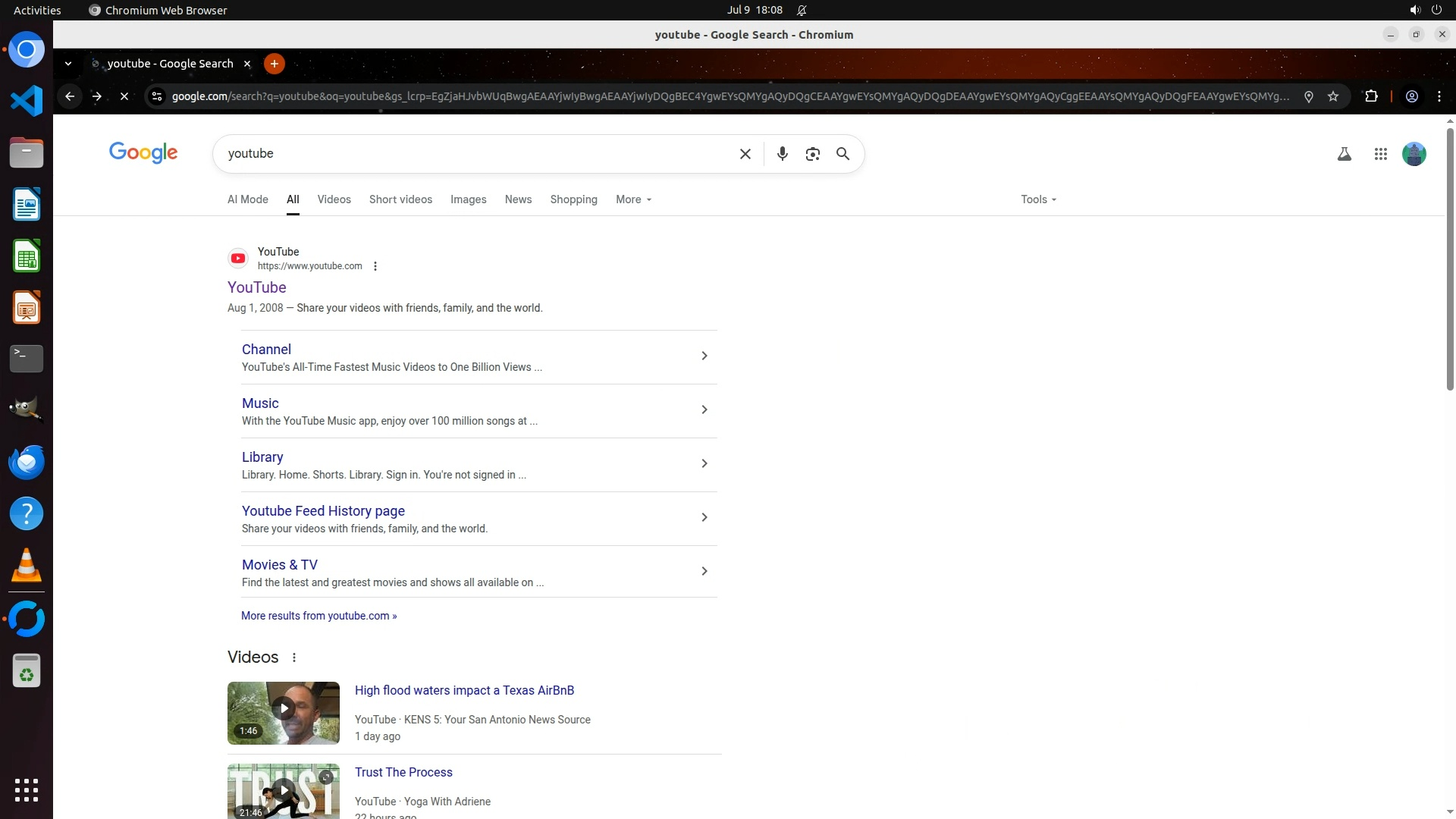Expand the tab search dropdown arrow
Screen dimensions: 1456x819
[x=68, y=64]
